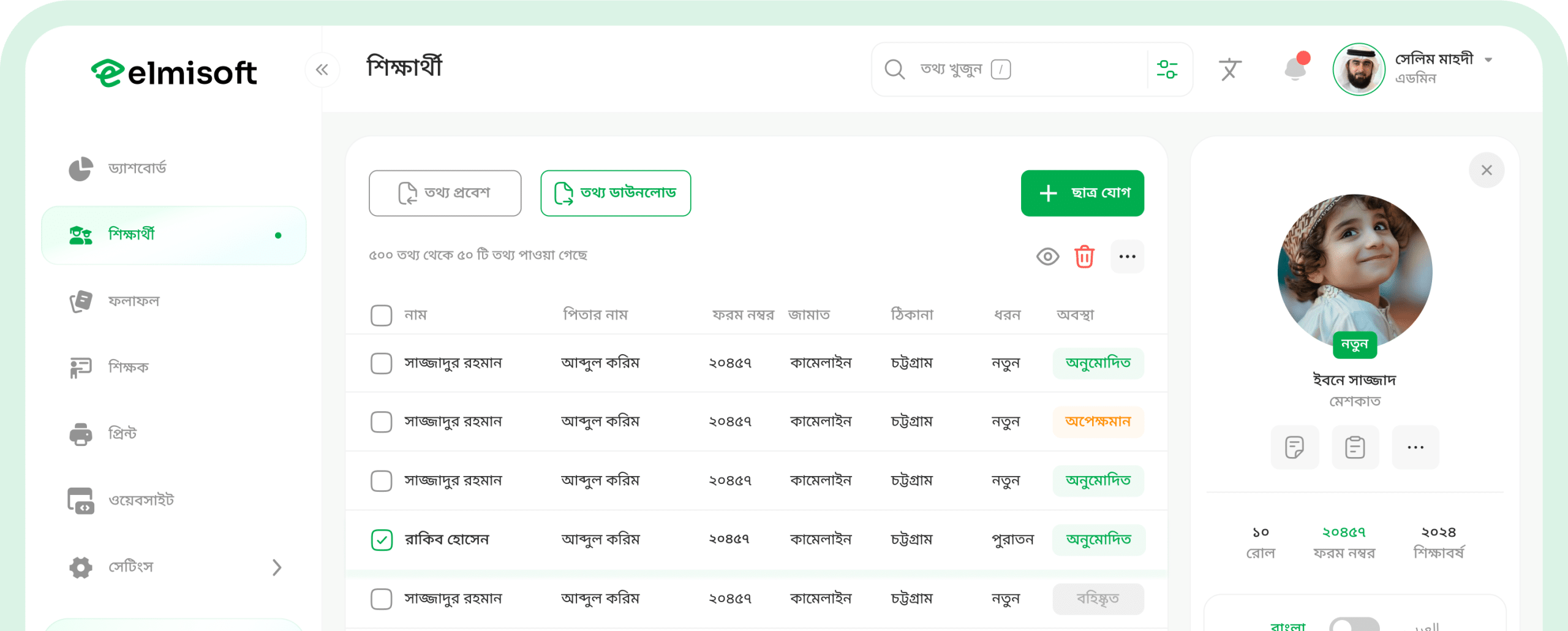Click the red trash delete icon
Screen dimensions: 1568x631
tap(1084, 257)
